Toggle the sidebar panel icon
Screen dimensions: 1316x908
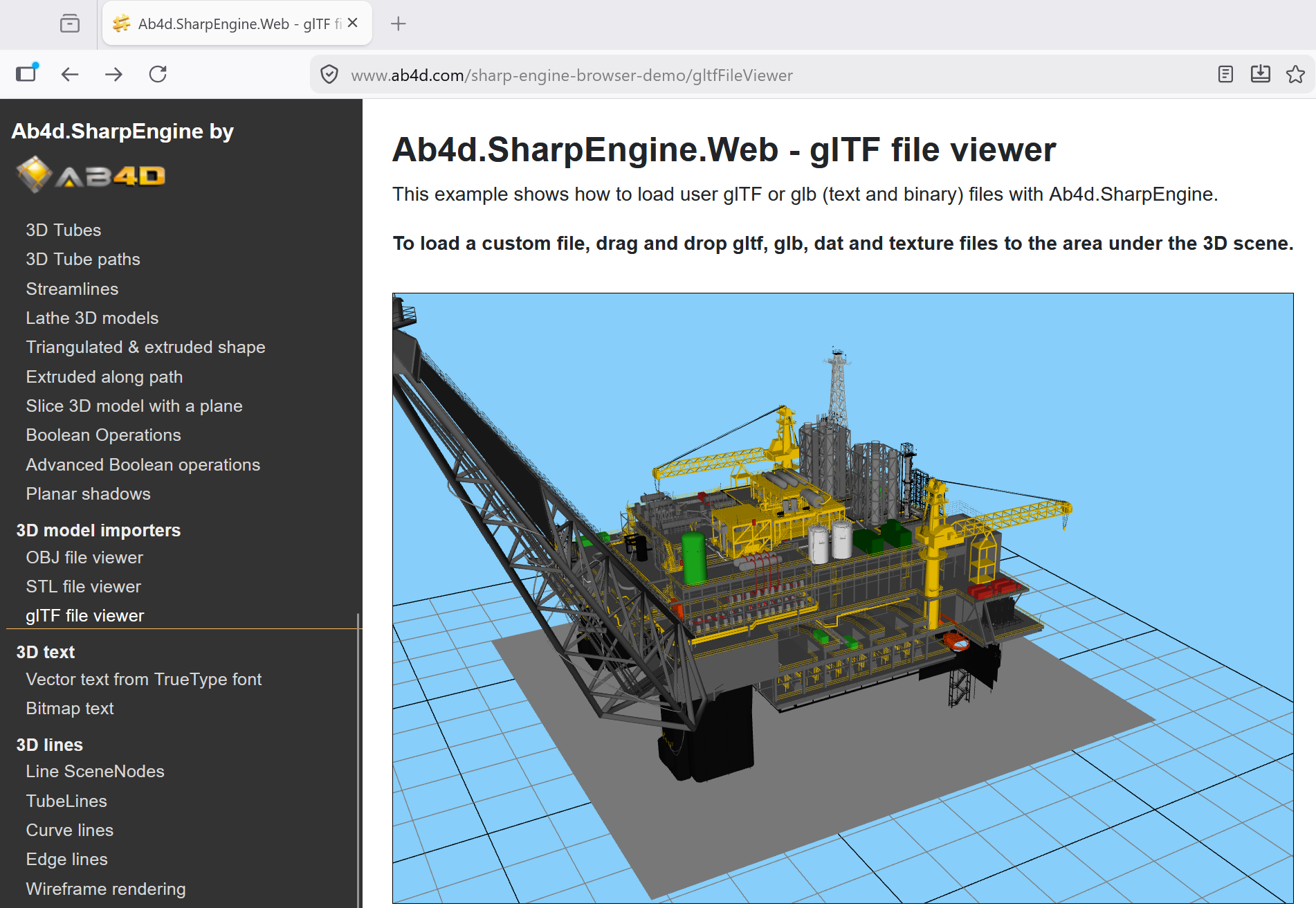(27, 73)
